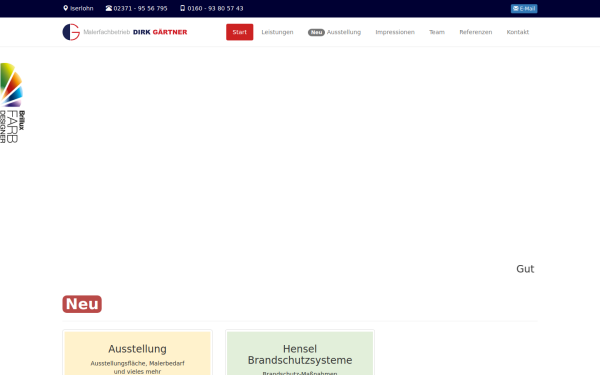The height and width of the screenshot is (375, 600).
Task: Click the mobile phone icon
Action: (183, 8)
